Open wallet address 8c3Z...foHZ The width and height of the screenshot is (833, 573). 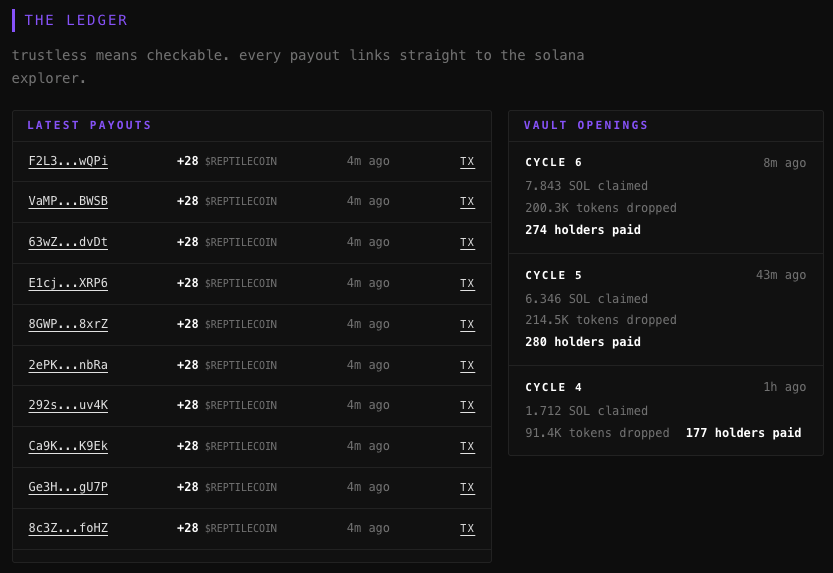68,528
